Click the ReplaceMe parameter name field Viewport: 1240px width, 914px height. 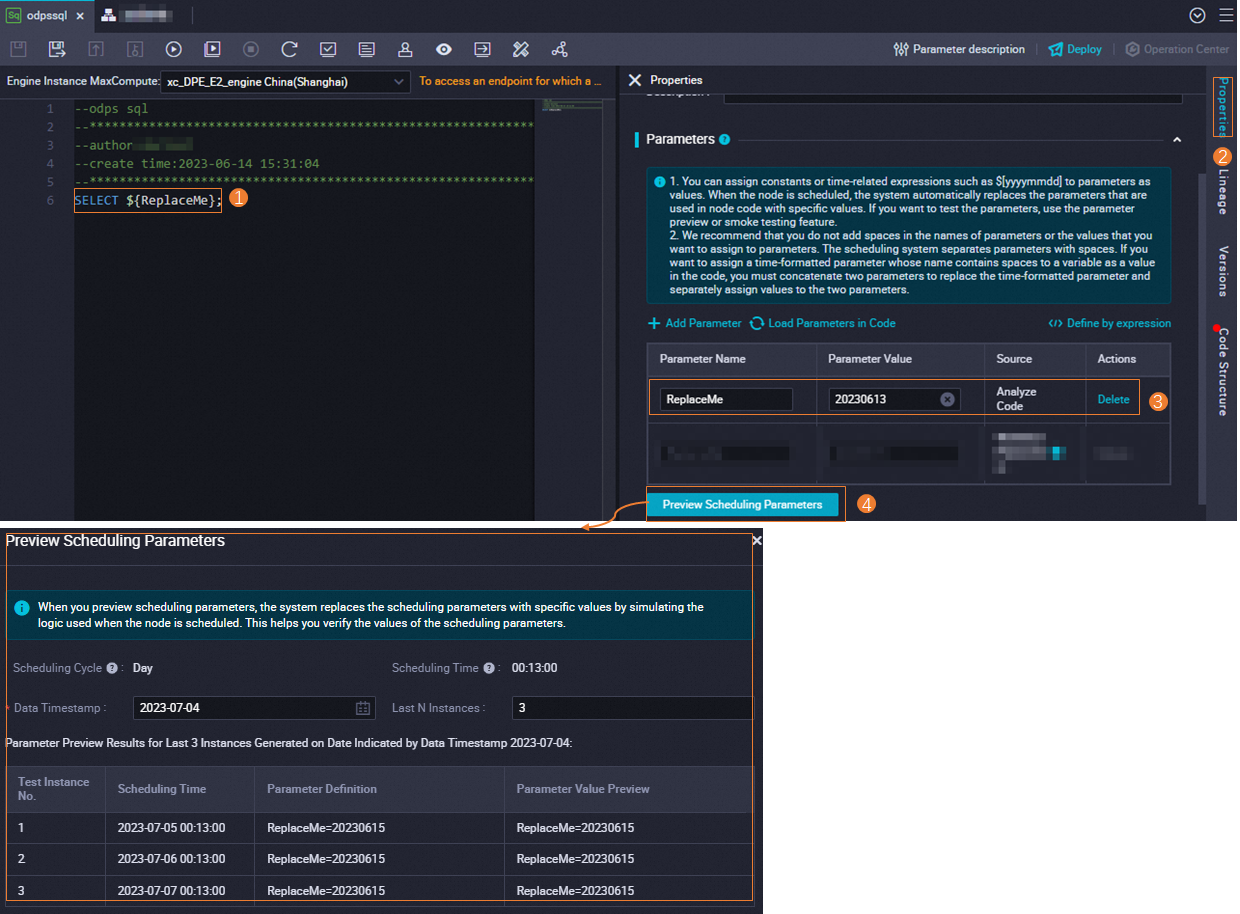coord(726,399)
